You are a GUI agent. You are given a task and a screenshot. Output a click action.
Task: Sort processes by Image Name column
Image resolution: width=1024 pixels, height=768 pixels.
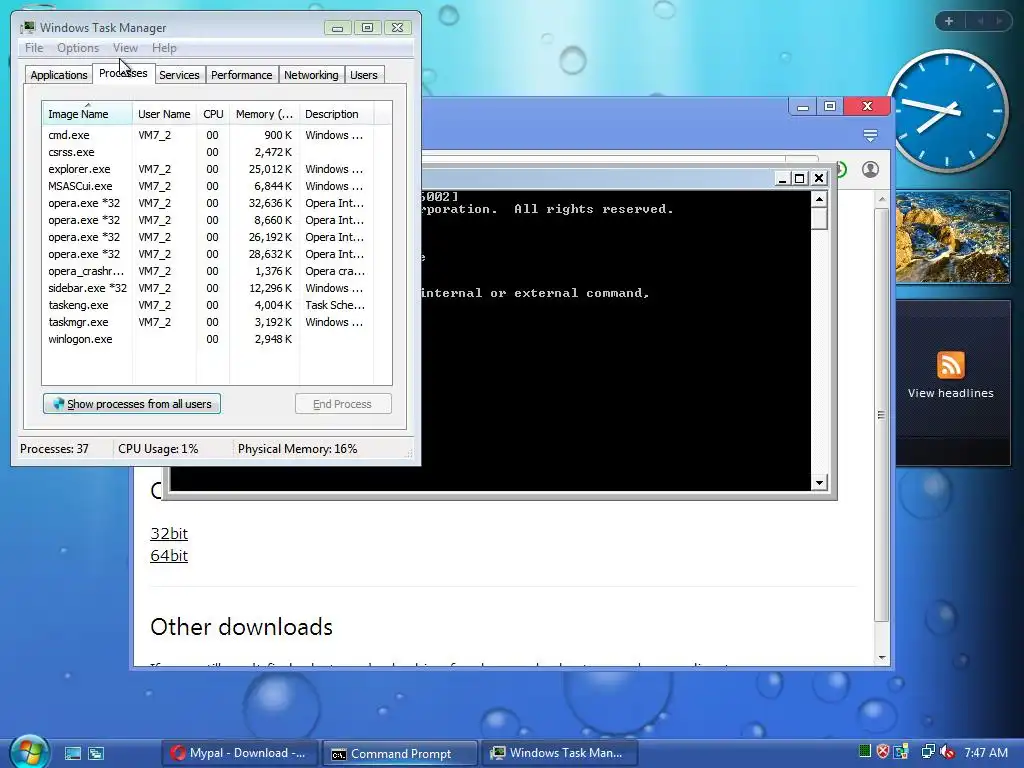88,114
